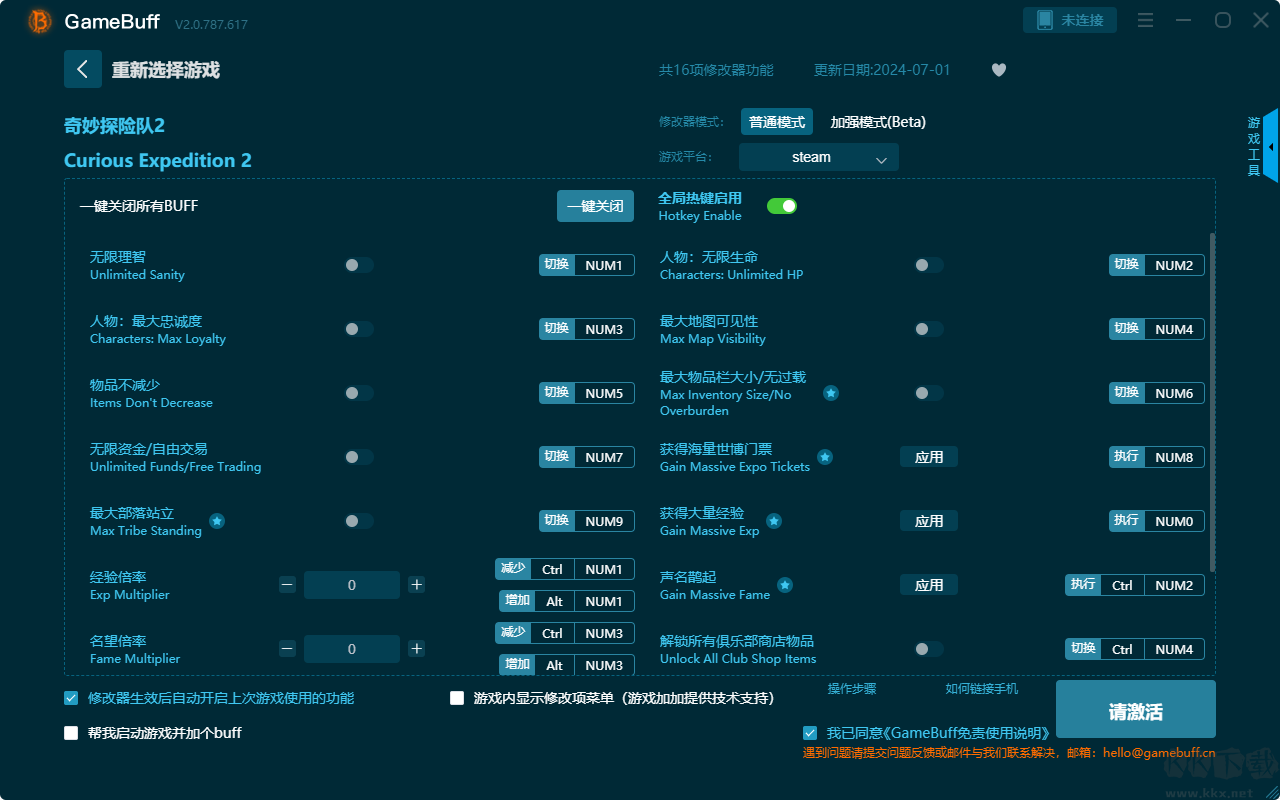Image resolution: width=1280 pixels, height=800 pixels.
Task: Click the 一键关闭 button to disable all buffs
Action: pyautogui.click(x=595, y=205)
